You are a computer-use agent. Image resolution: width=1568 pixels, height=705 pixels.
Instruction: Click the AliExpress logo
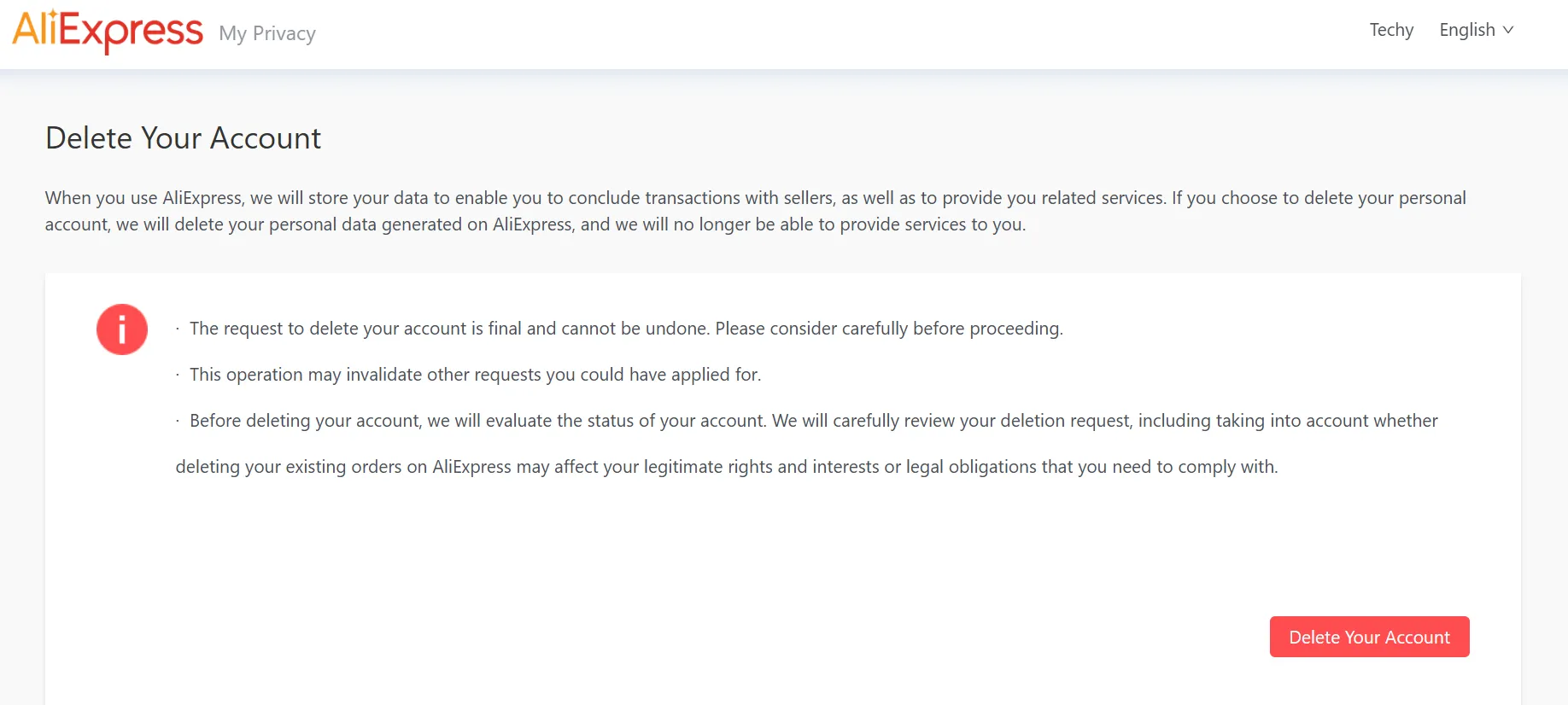coord(108,31)
